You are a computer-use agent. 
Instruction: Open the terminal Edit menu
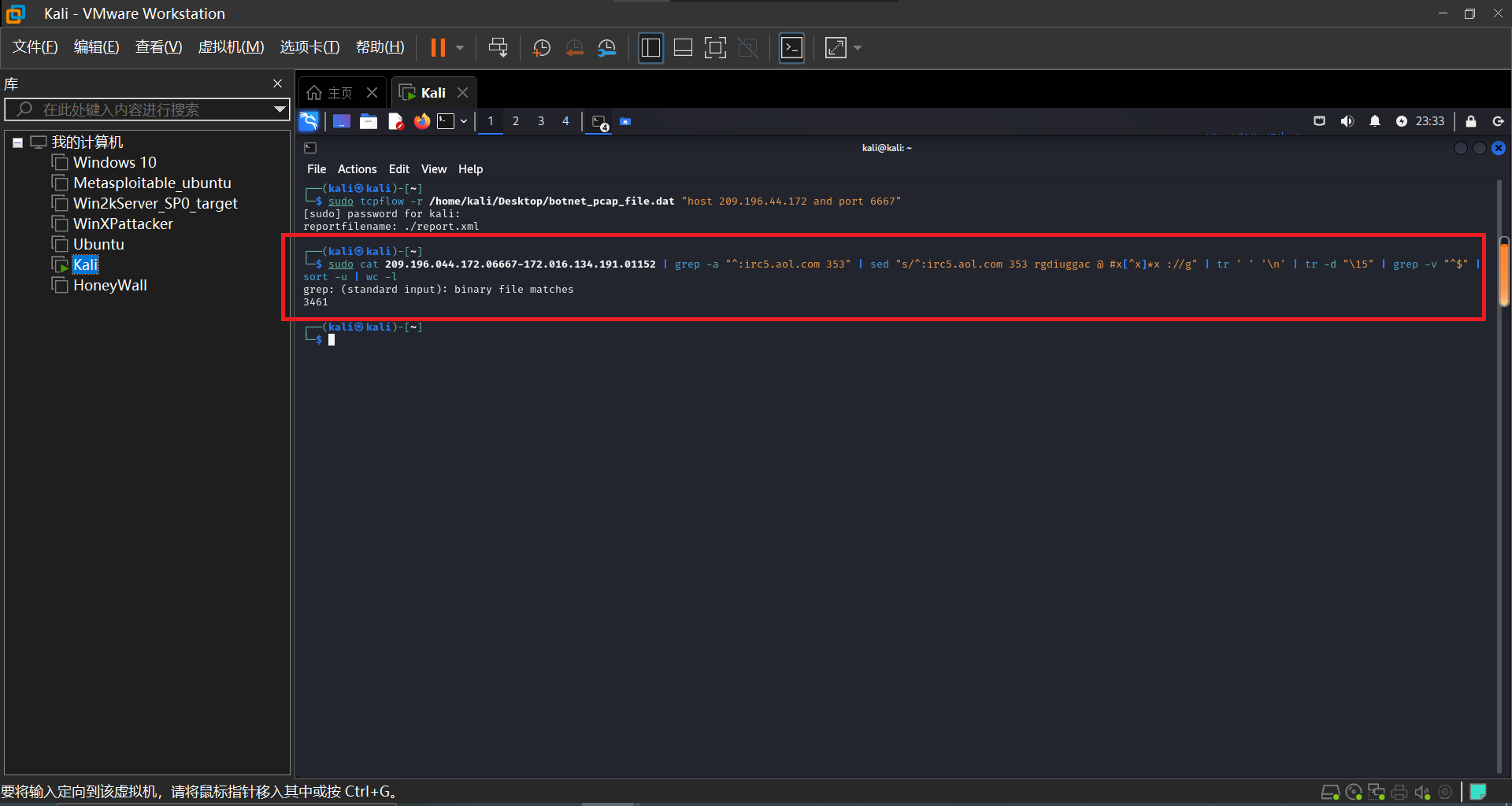click(399, 169)
